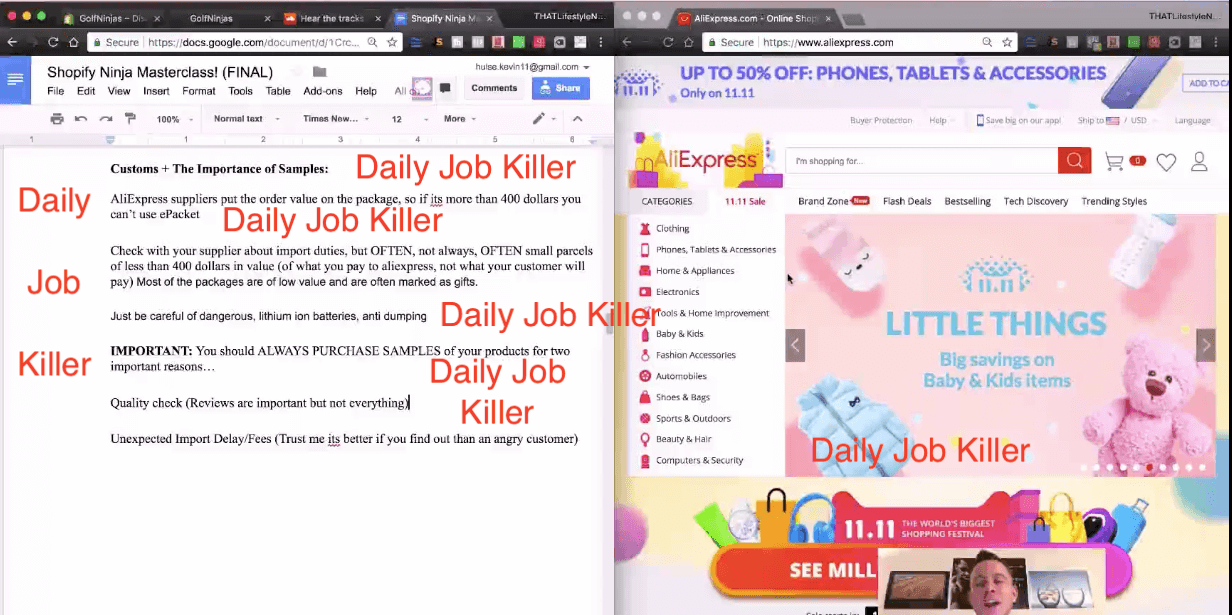This screenshot has height=615, width=1232.
Task: Open the Tech Discovery link
Action: [x=1036, y=201]
